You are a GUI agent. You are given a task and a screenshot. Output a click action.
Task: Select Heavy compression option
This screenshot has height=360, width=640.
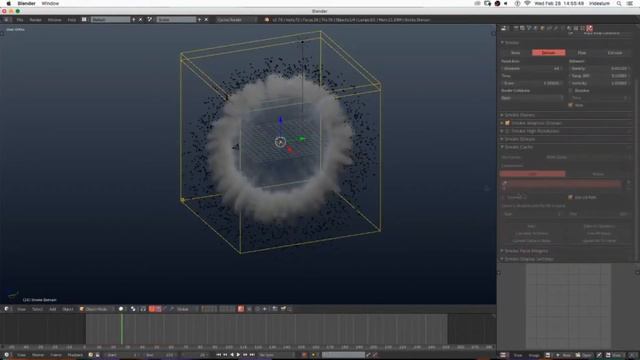point(598,174)
